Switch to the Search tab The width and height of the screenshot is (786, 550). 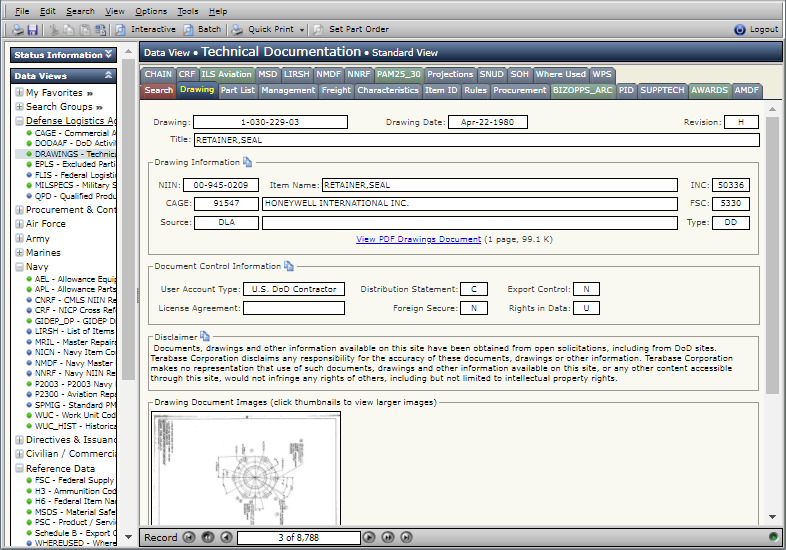[x=158, y=90]
